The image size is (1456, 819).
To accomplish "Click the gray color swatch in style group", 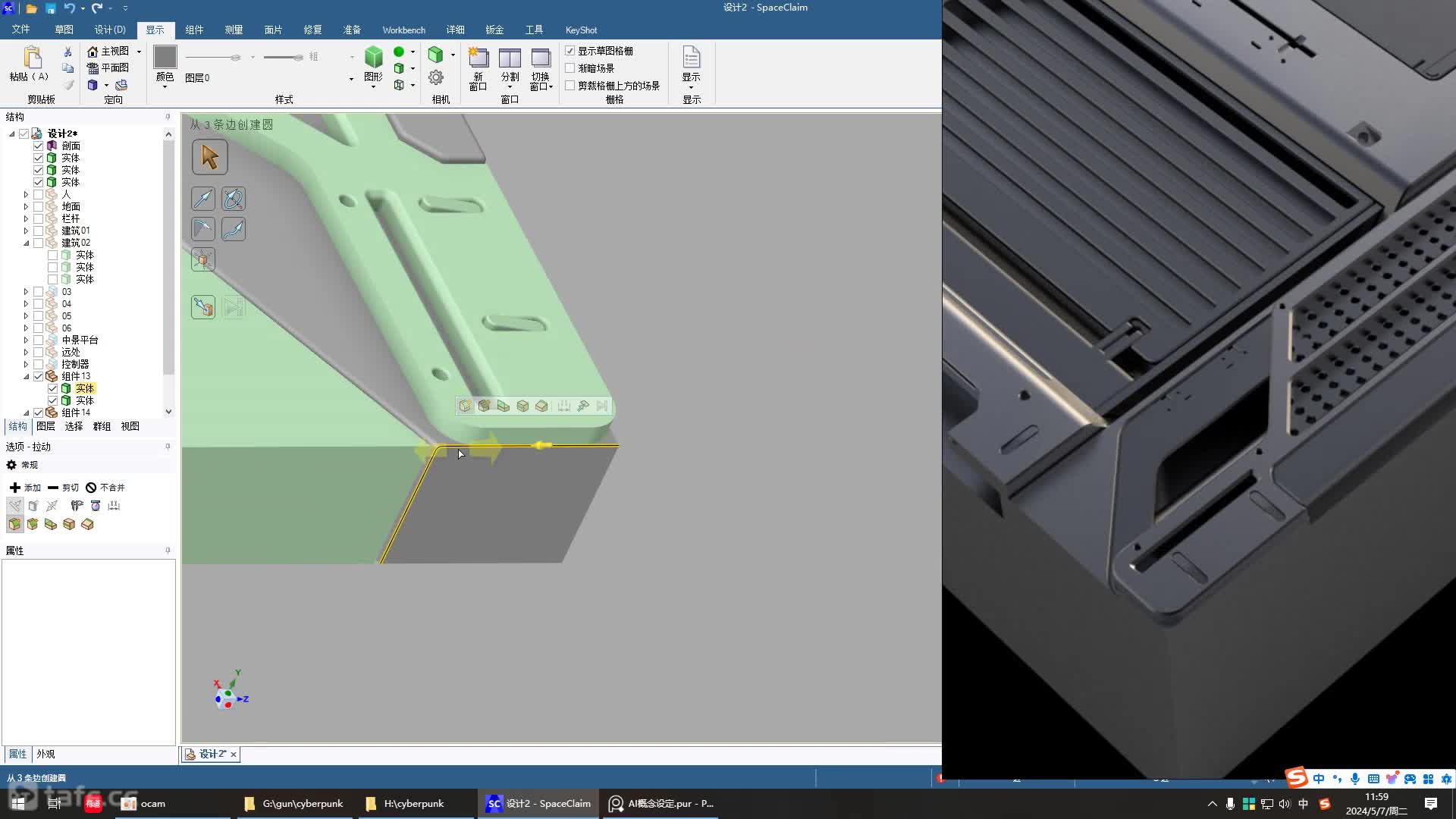I will 165,57.
